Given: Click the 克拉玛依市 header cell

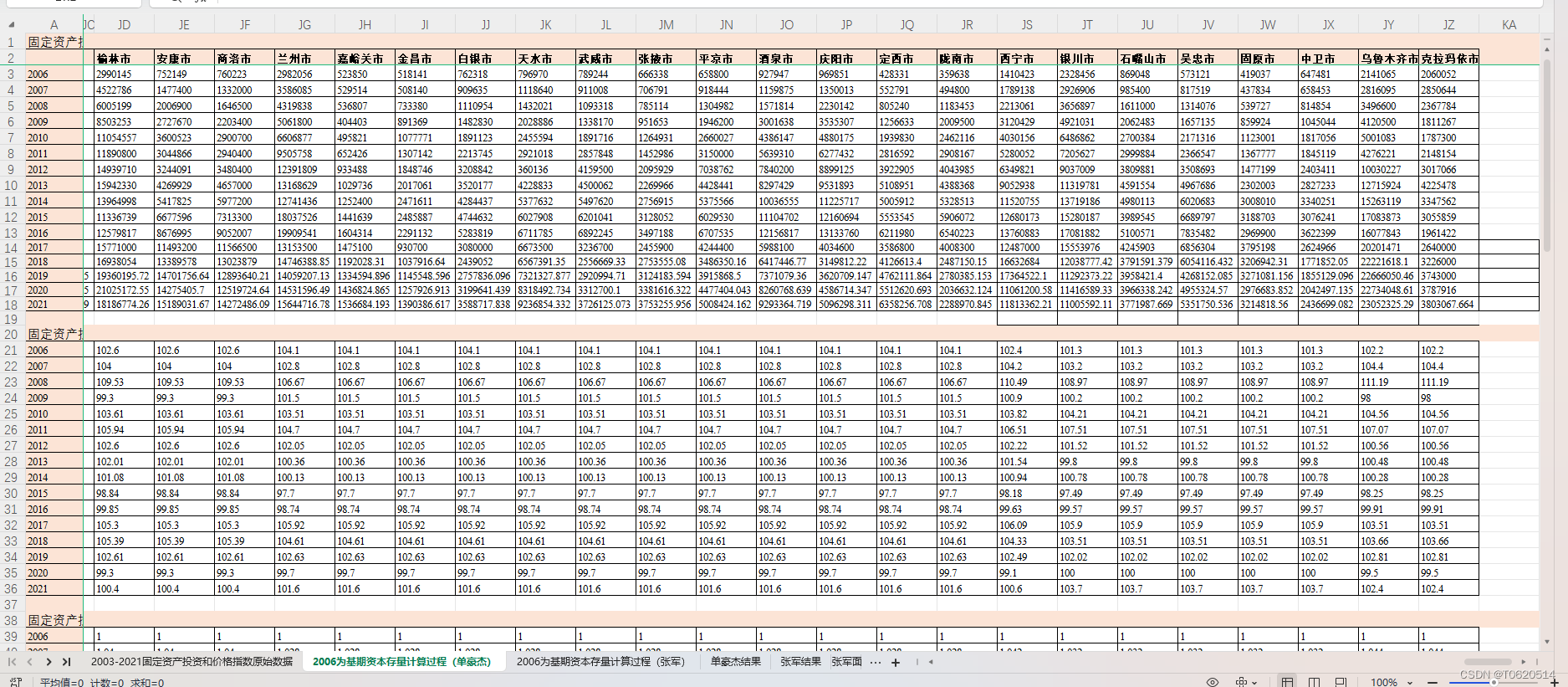Looking at the screenshot, I should pyautogui.click(x=1448, y=59).
